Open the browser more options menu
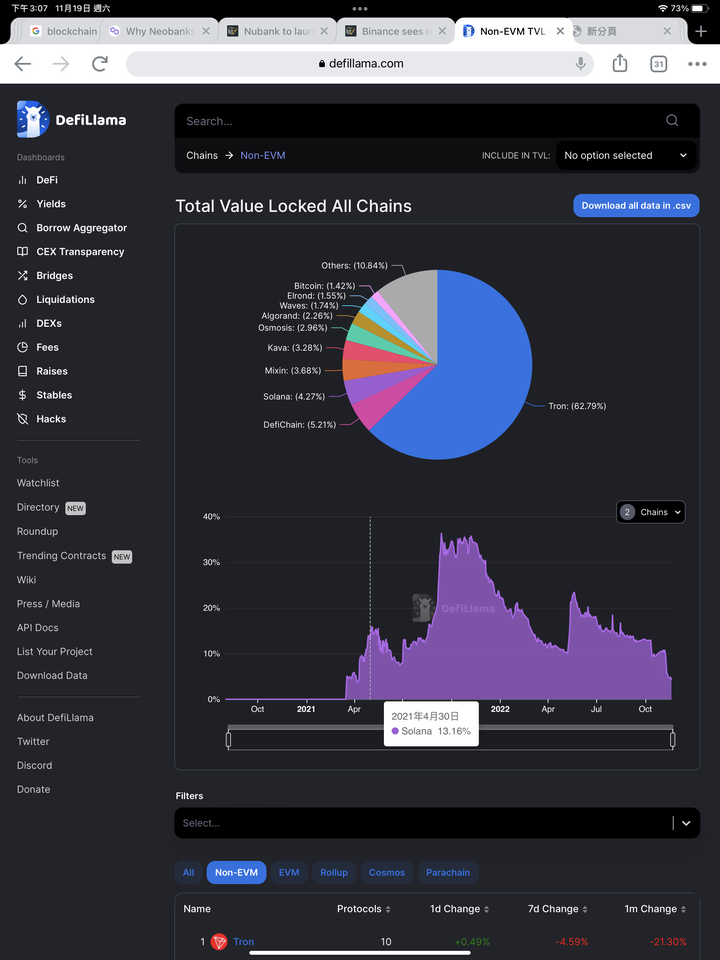 click(x=697, y=64)
